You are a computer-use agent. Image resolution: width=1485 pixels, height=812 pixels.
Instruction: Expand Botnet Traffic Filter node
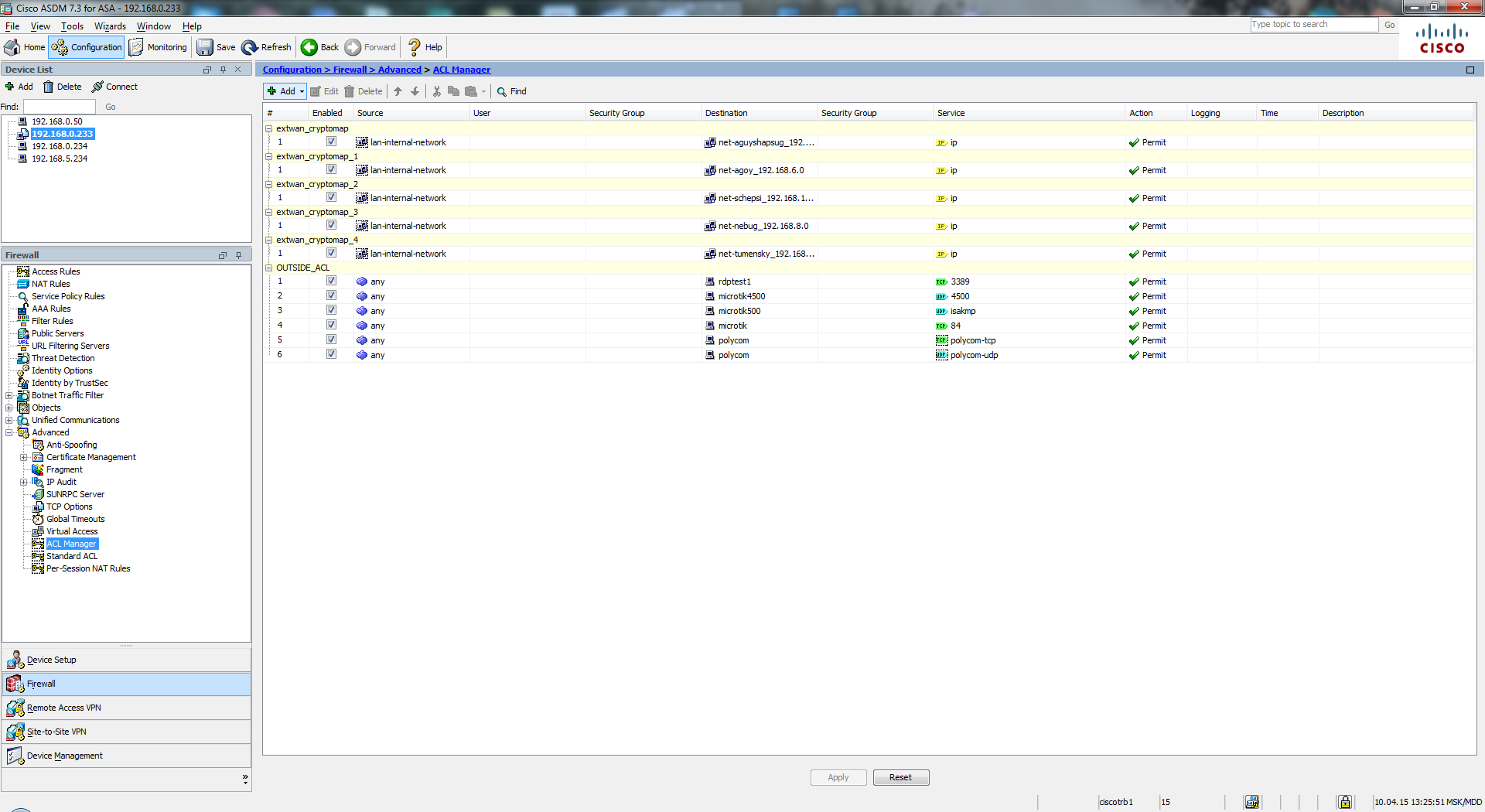click(9, 395)
